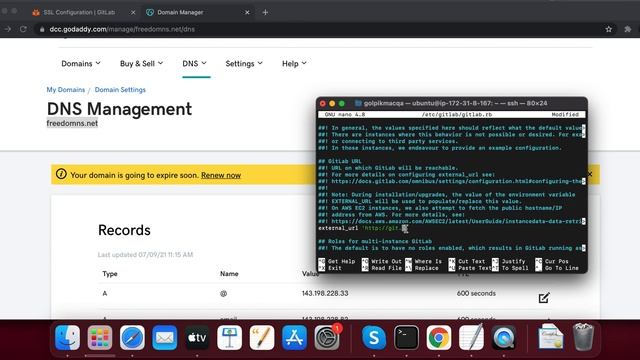Open Pages app in the dock

click(x=262, y=338)
